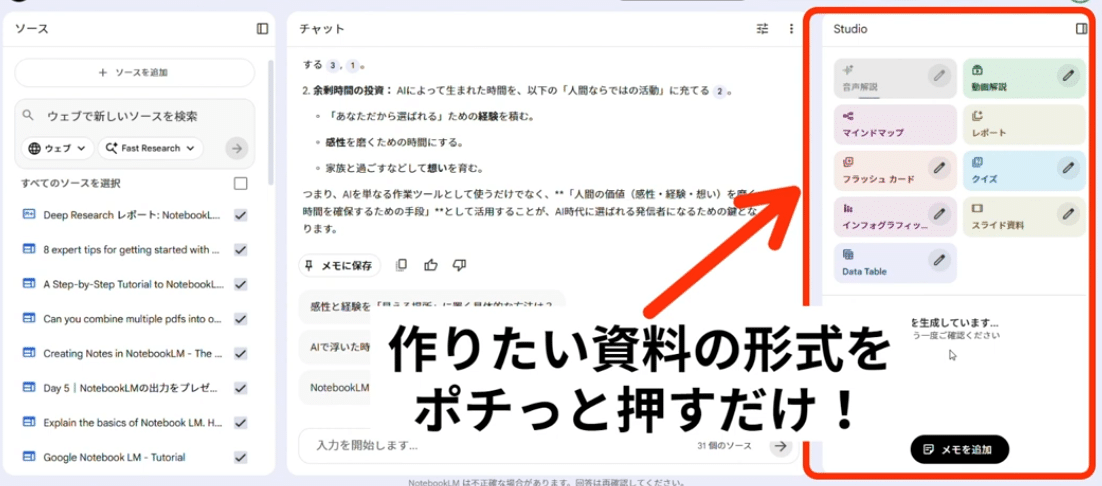Collapse the Sources panel using sidebar icon
This screenshot has width=1102, height=486.
(262, 29)
